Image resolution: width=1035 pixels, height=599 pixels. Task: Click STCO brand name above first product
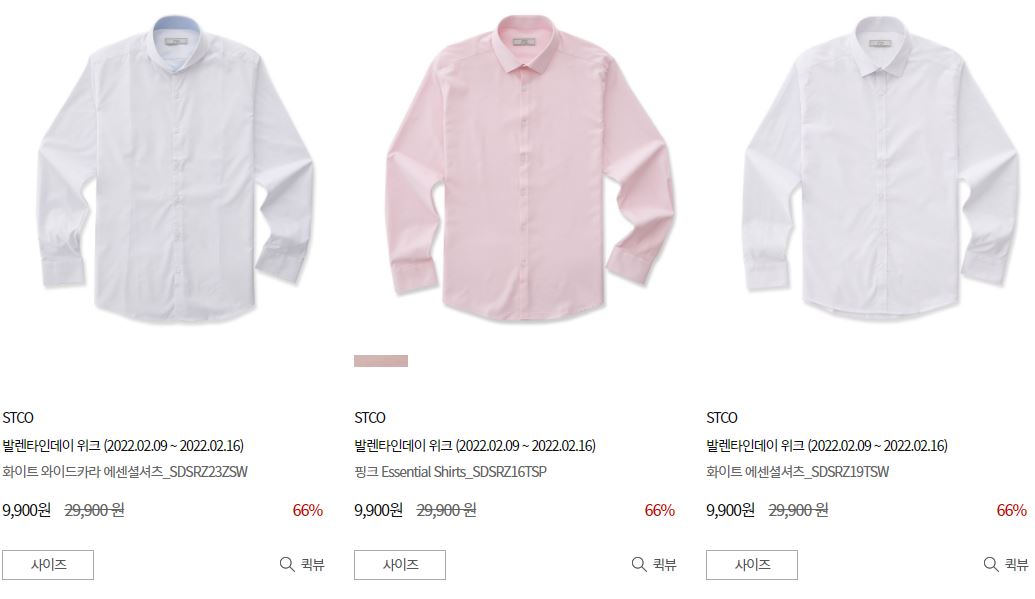tap(18, 417)
